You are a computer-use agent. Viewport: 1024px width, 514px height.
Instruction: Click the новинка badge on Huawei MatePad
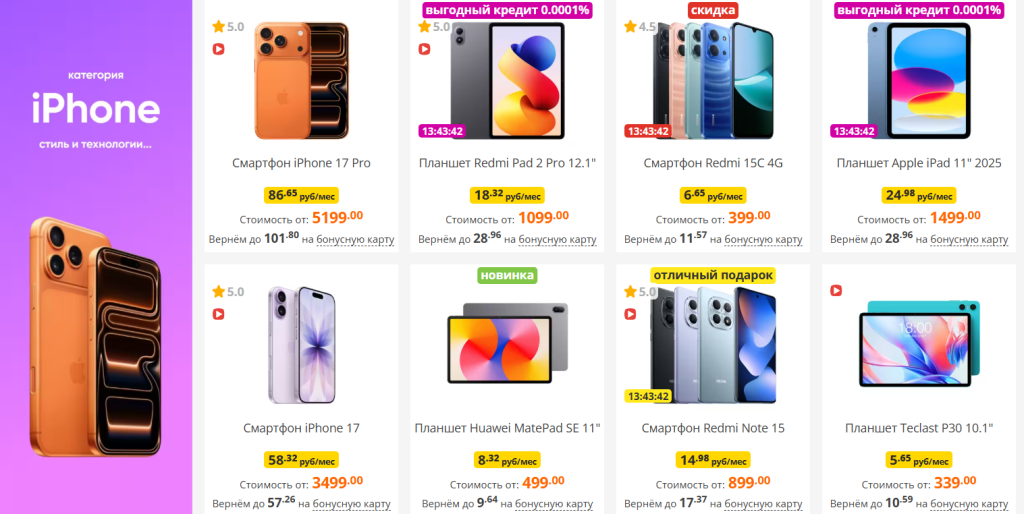click(x=507, y=276)
